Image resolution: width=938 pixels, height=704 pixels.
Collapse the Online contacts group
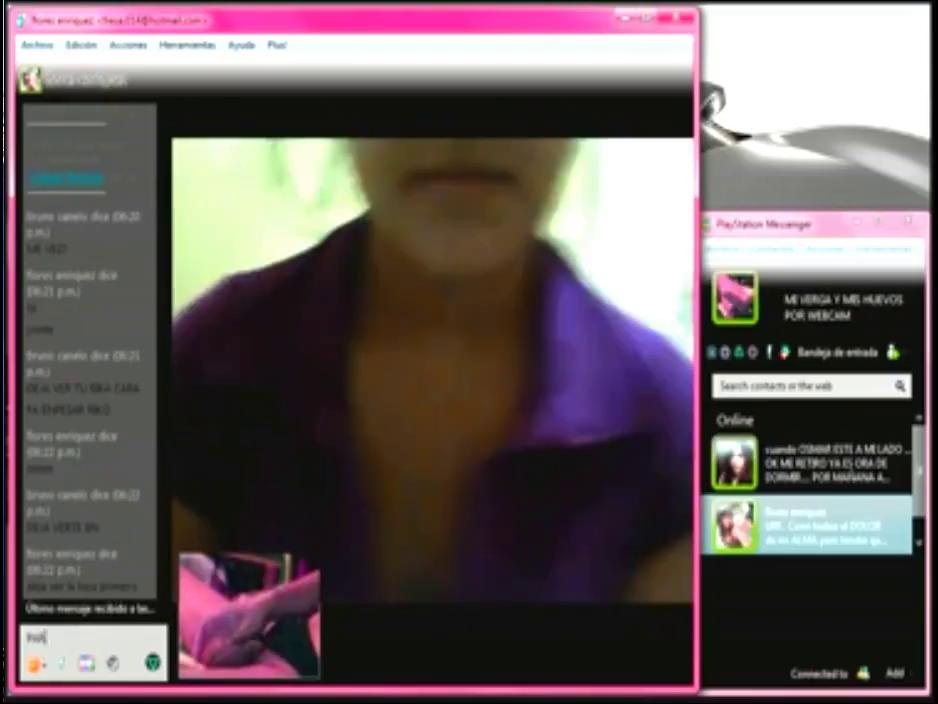coord(735,420)
